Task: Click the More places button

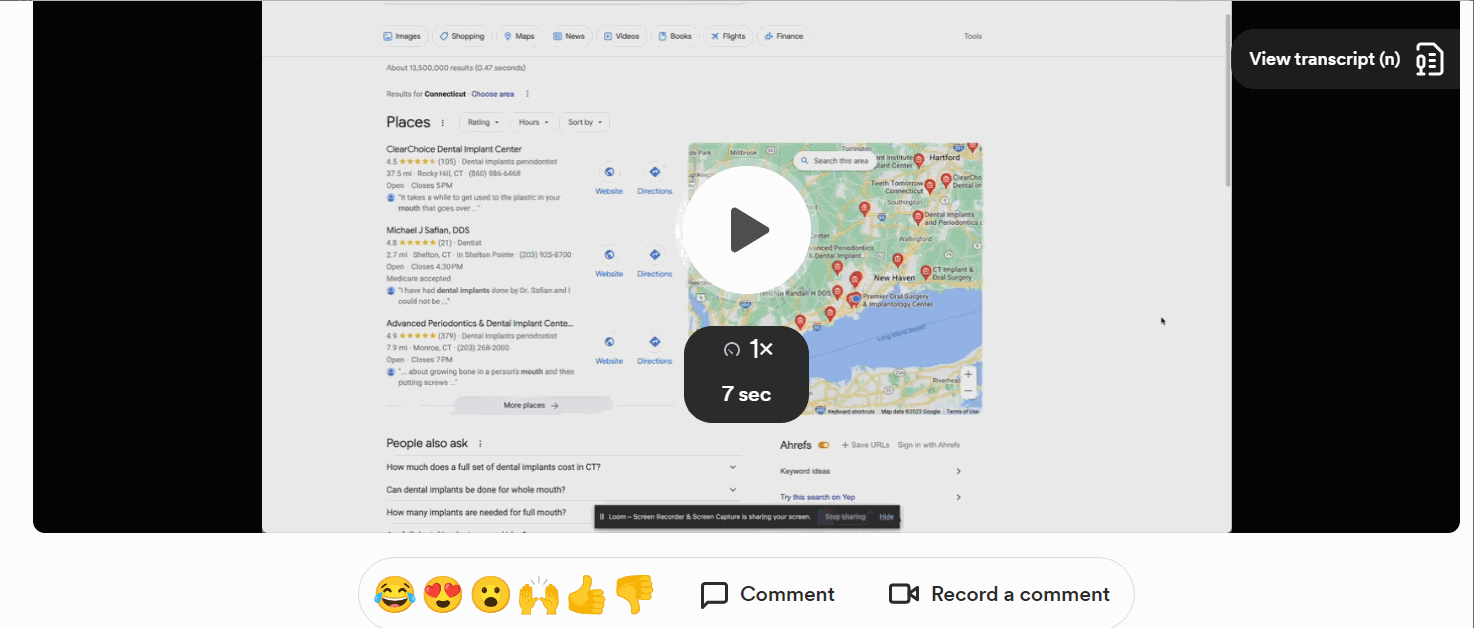Action: [532, 405]
